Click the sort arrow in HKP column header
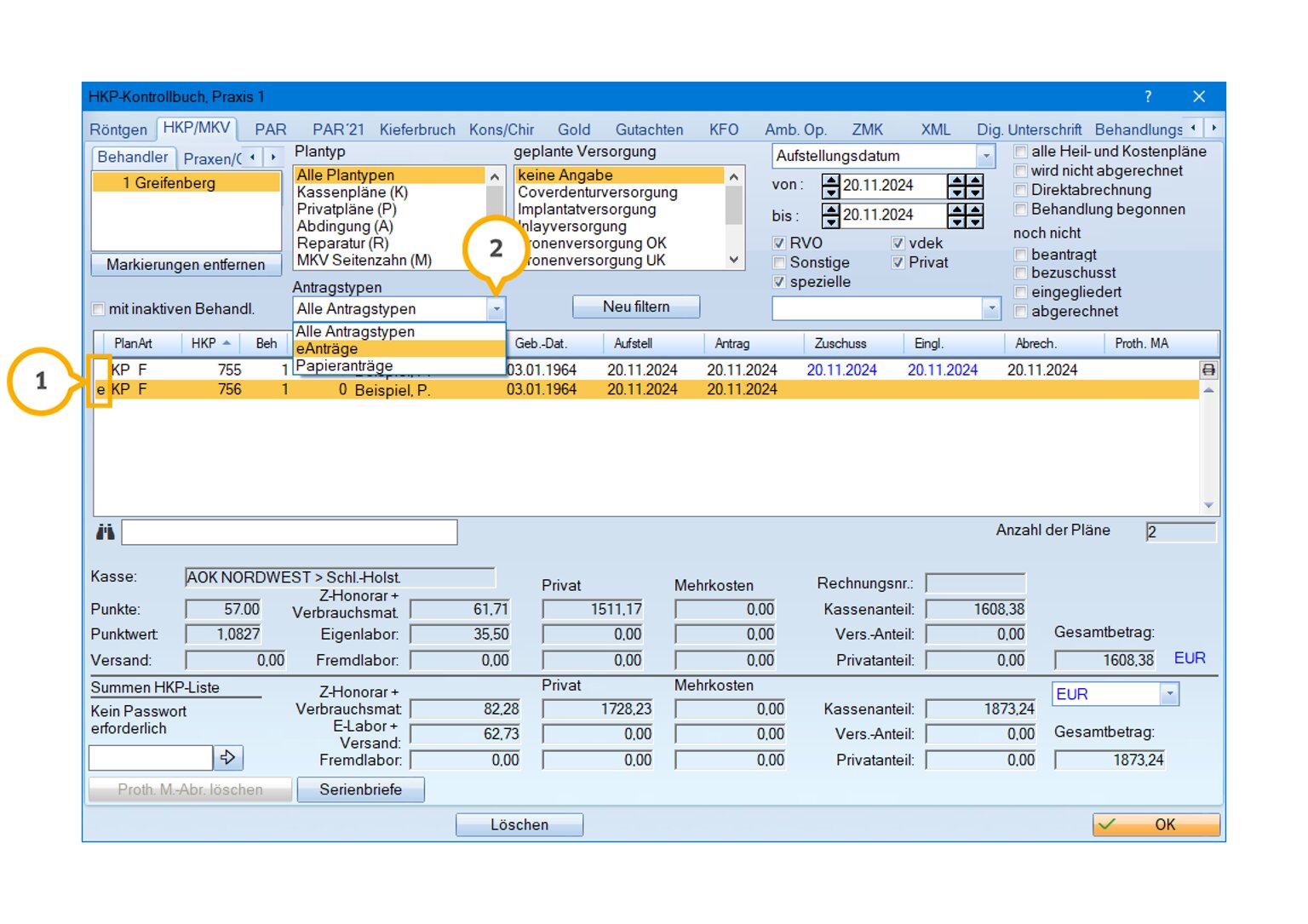This screenshot has height=924, width=1308. [227, 343]
